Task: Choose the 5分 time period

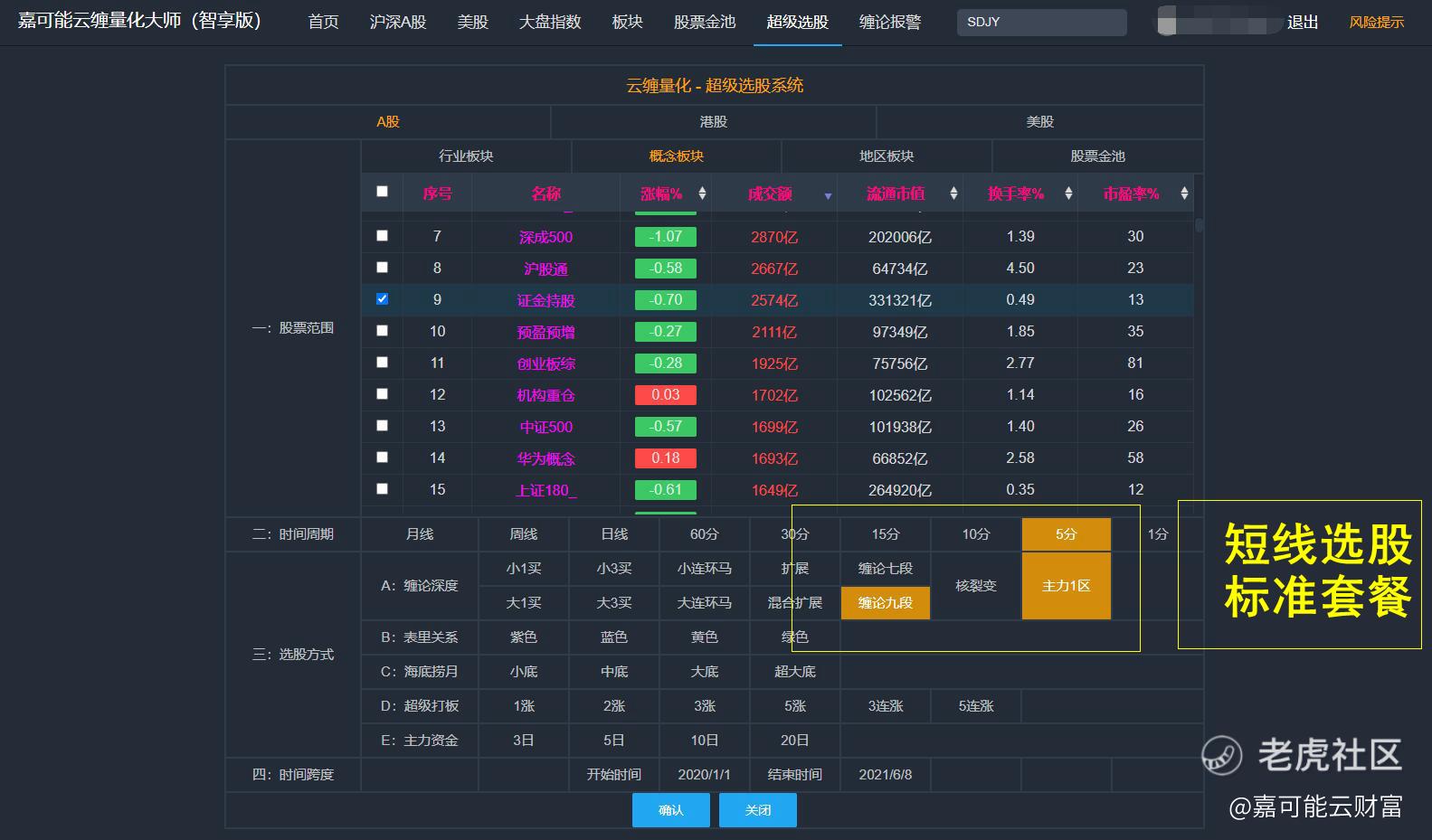Action: [1067, 534]
